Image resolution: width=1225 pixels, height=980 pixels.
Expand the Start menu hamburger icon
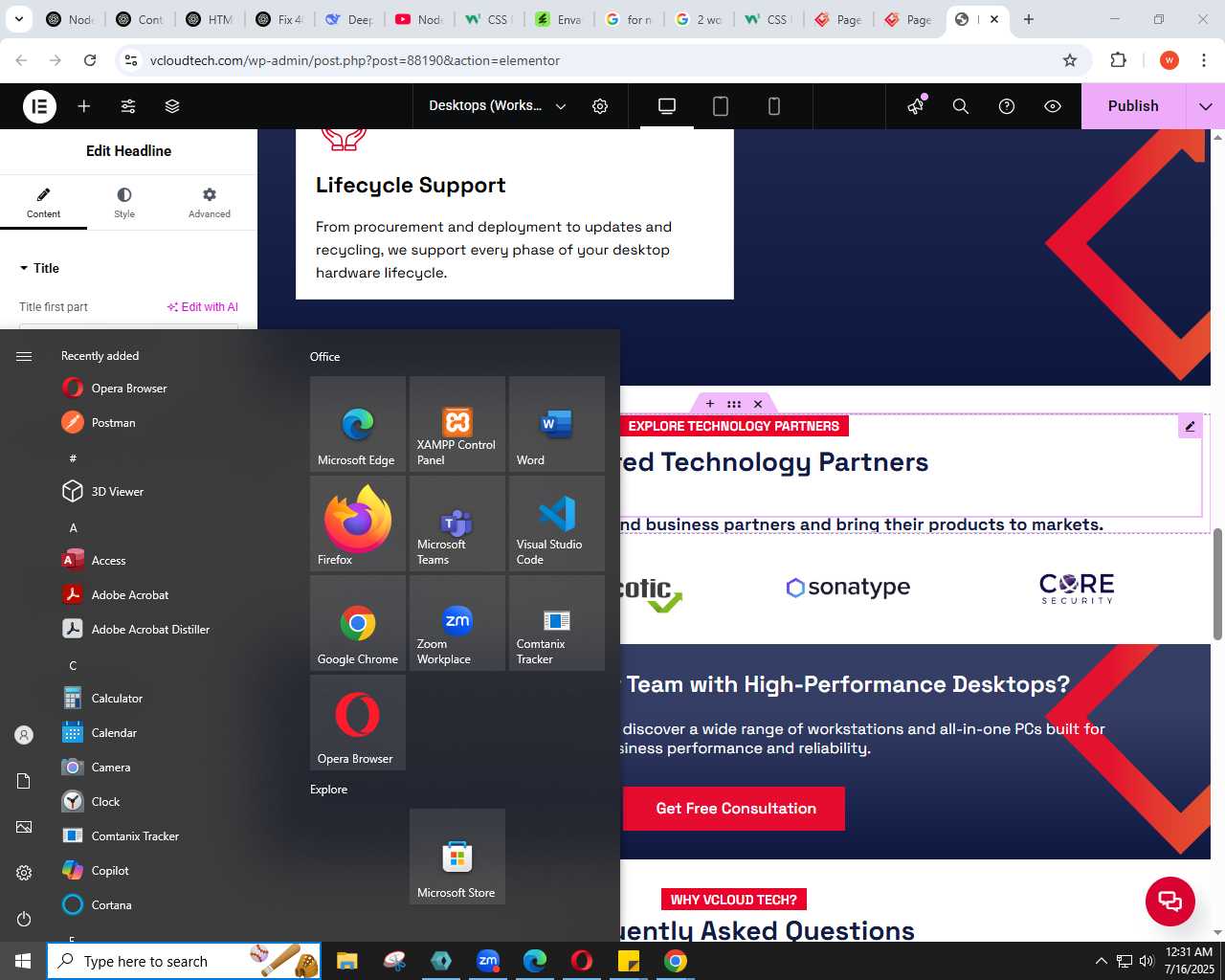(24, 356)
